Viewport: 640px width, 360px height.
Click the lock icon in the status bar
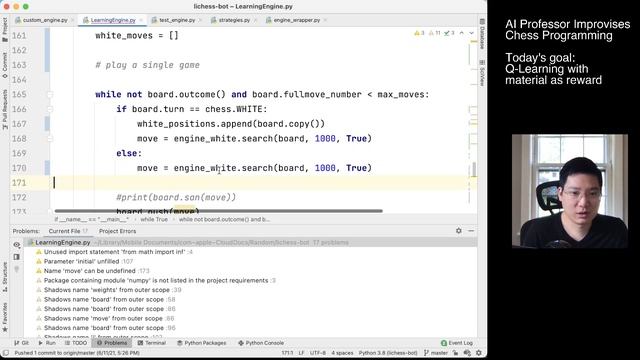[x=456, y=353]
